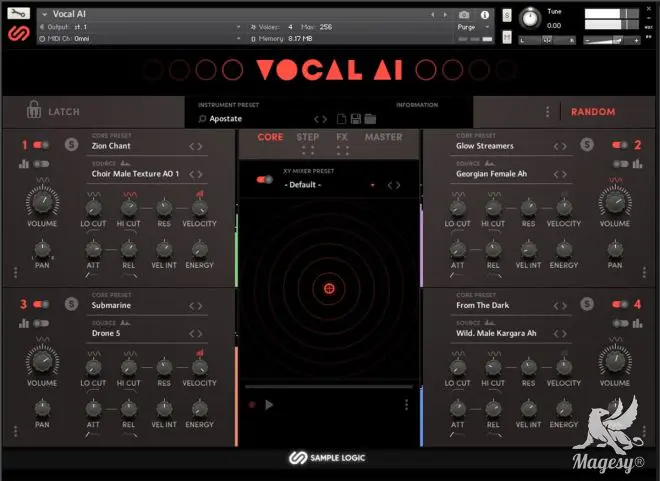
Task: Open core 2 three-dot options menu
Action: 644,273
